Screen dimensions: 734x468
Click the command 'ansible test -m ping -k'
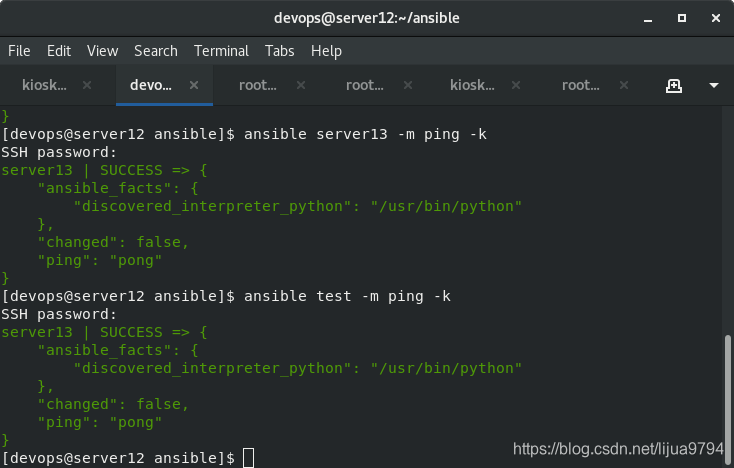tap(347, 296)
